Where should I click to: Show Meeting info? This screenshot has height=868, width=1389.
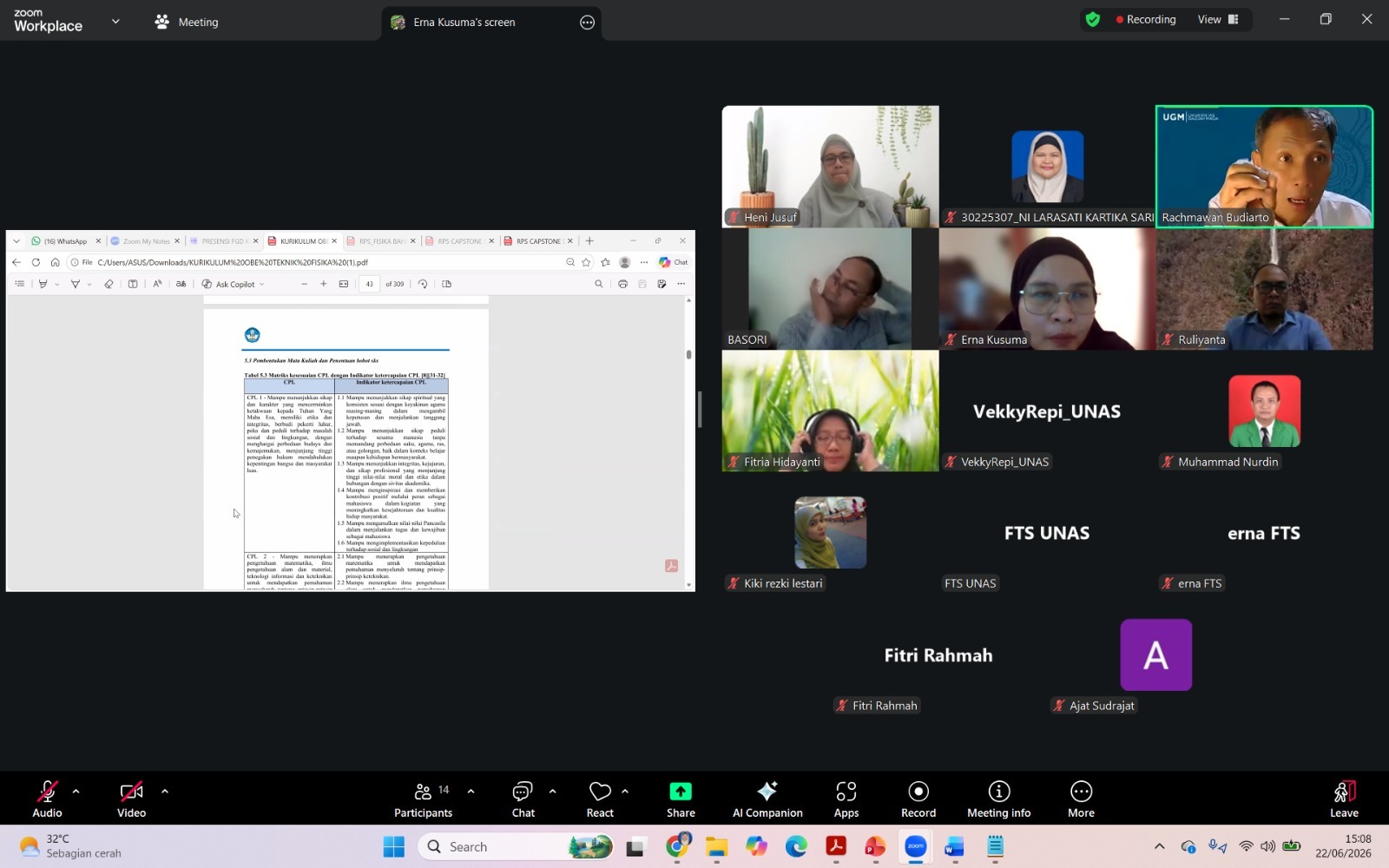pos(999,799)
